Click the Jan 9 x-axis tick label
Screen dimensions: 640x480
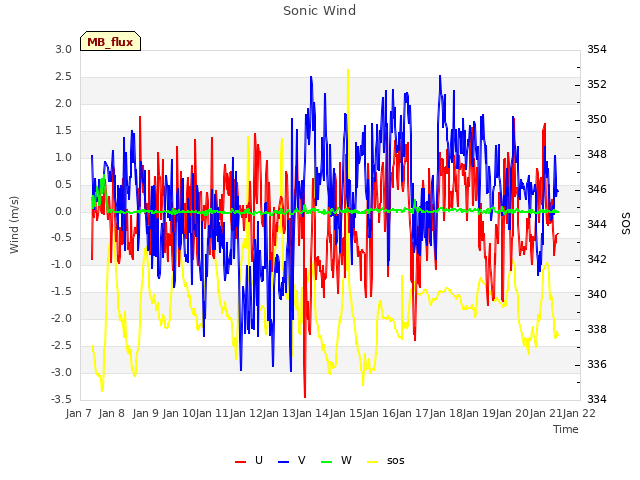pos(145,413)
